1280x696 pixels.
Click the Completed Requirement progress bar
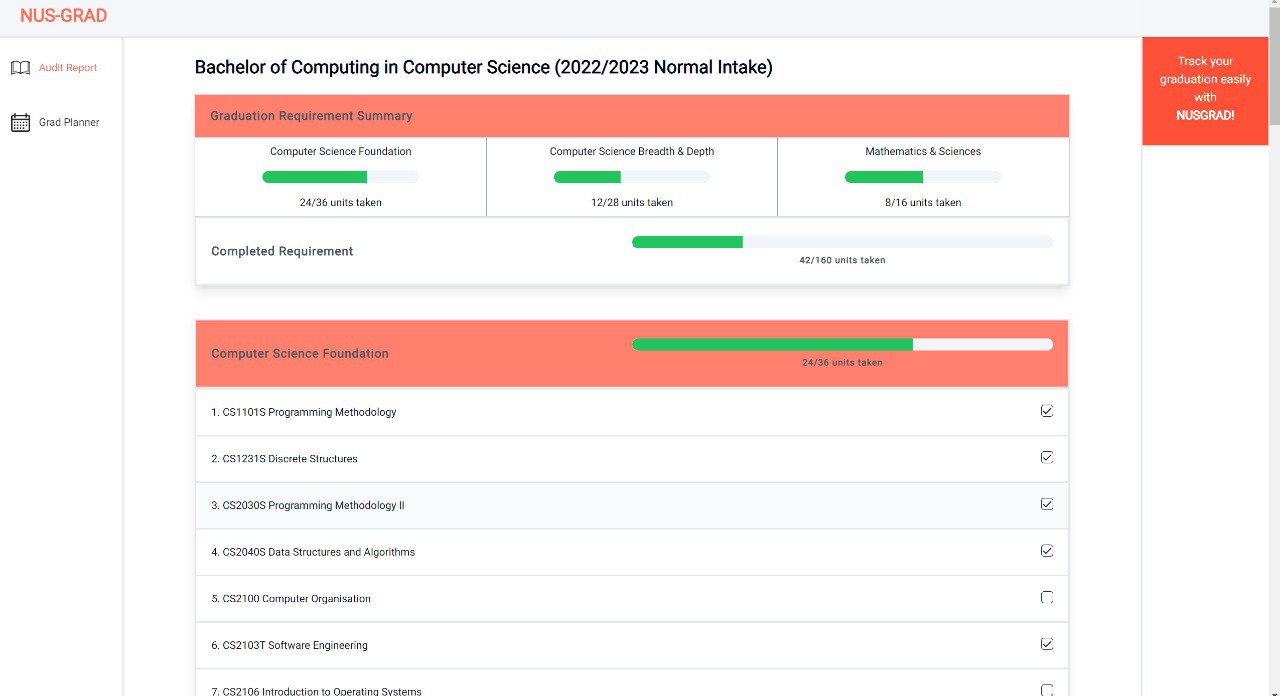pyautogui.click(x=842, y=242)
